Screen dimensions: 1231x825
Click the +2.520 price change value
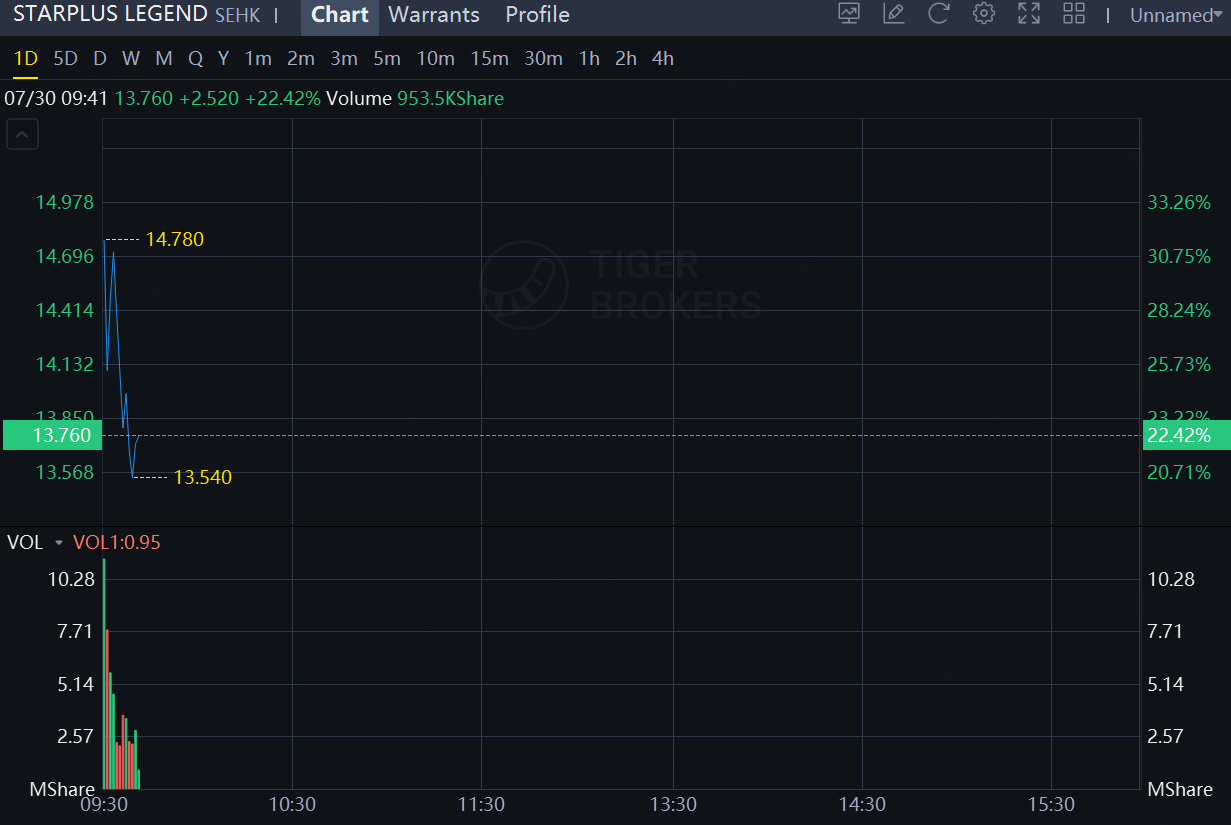click(209, 99)
